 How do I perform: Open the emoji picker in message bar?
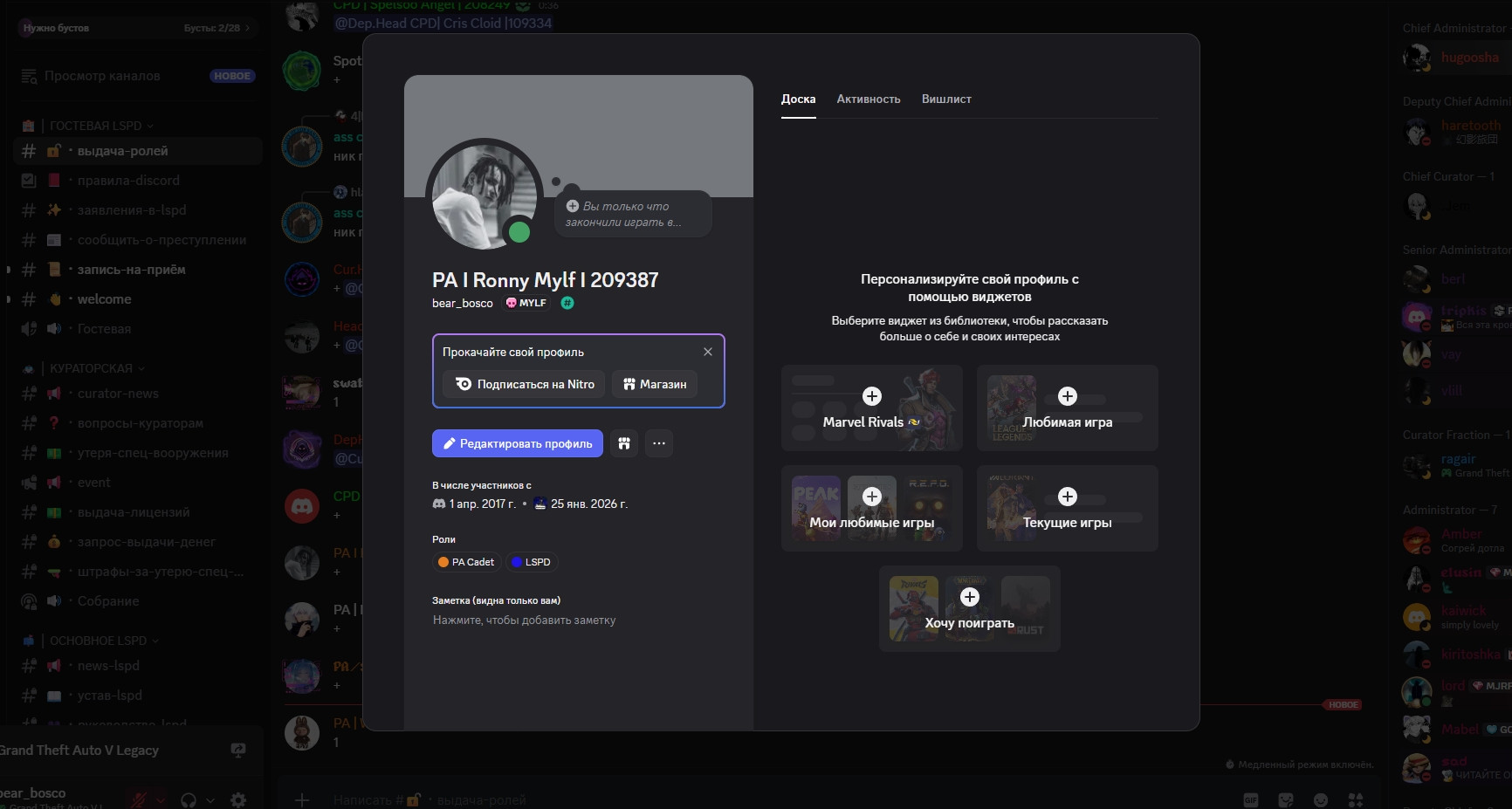pos(1321,799)
